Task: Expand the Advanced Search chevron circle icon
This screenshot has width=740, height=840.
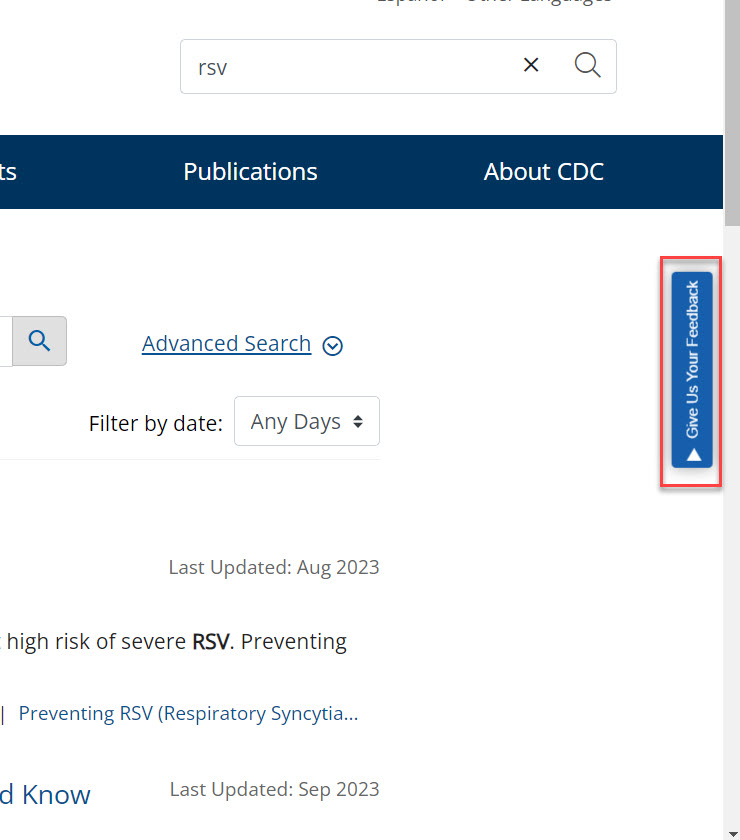Action: click(332, 346)
